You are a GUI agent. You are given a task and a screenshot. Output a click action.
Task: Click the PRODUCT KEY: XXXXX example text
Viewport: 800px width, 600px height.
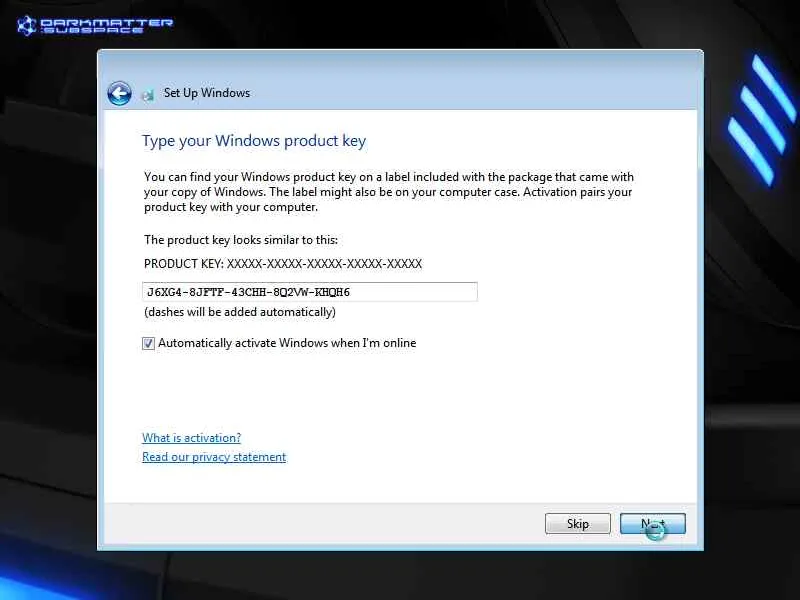(x=283, y=264)
